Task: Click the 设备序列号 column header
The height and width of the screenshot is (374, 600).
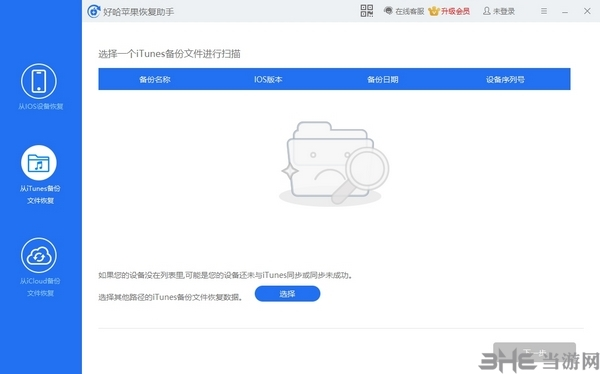Action: coord(505,80)
